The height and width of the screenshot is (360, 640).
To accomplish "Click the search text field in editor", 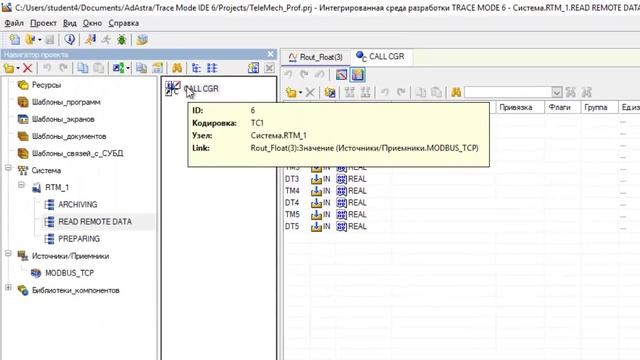I will click(x=508, y=92).
